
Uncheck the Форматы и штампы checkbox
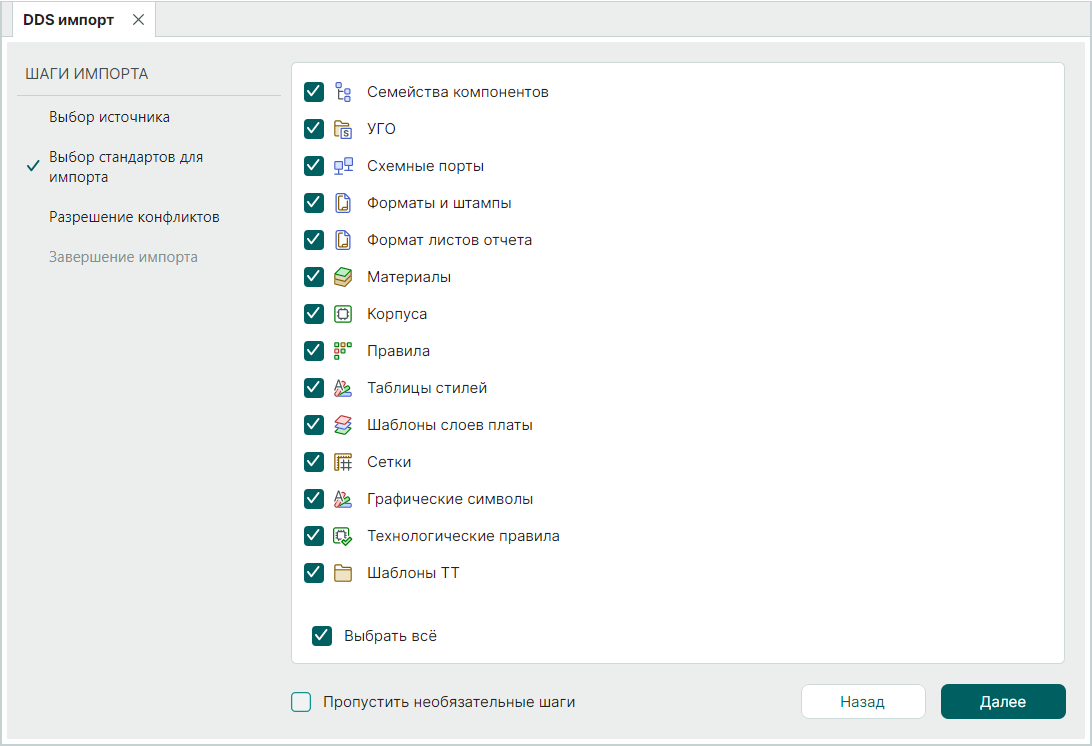pos(314,203)
